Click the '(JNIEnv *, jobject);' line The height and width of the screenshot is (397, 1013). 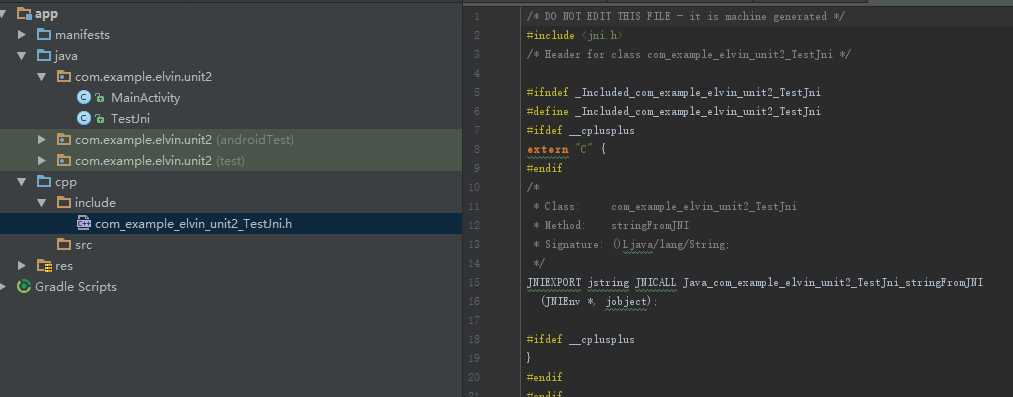pos(600,301)
